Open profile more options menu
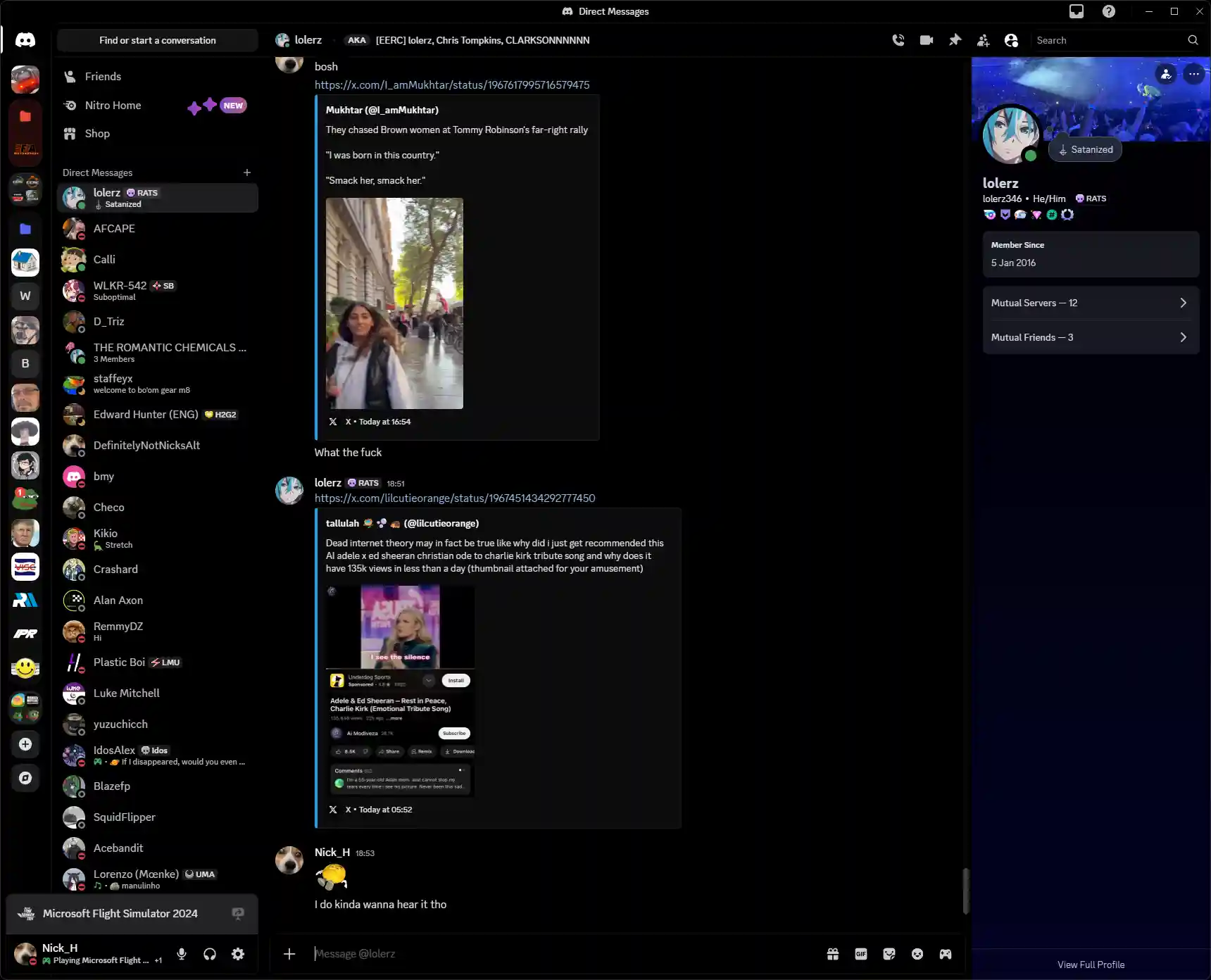 tap(1194, 73)
